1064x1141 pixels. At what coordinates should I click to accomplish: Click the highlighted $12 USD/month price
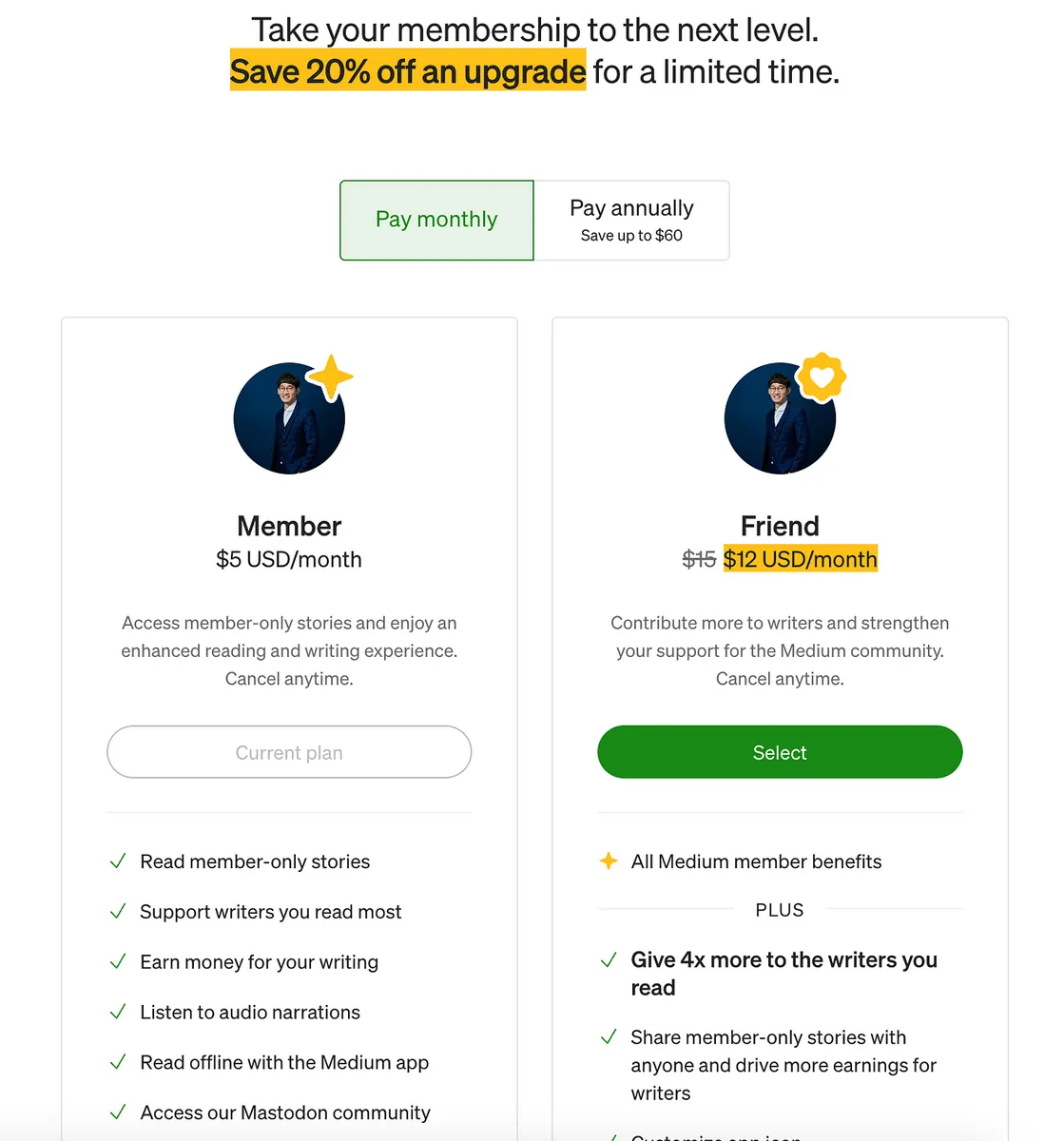click(x=800, y=559)
